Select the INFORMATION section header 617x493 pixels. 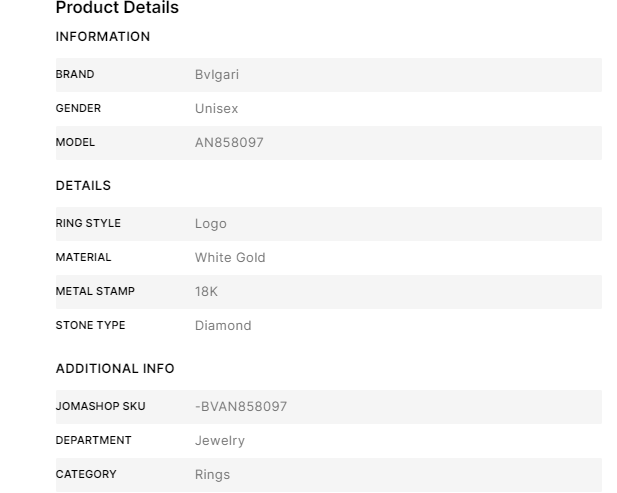pos(103,37)
